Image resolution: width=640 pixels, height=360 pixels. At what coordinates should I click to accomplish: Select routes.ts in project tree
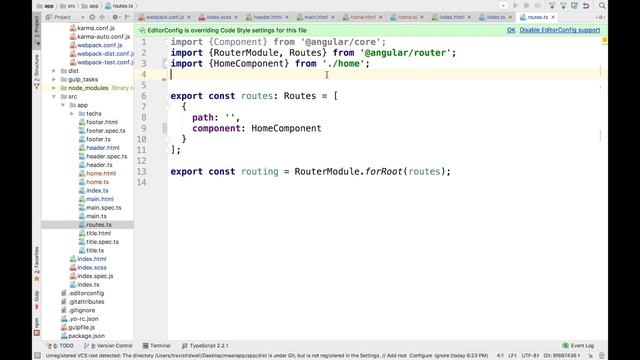95,225
